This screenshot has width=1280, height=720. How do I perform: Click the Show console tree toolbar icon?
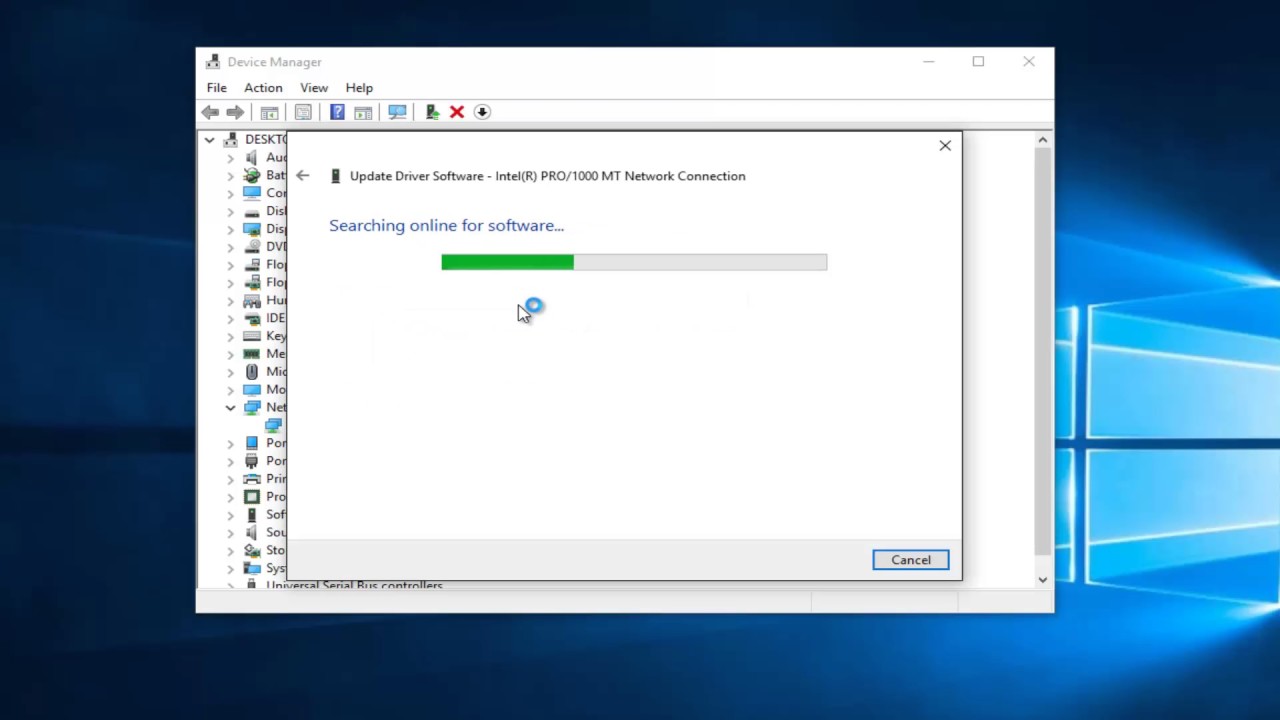pos(269,111)
